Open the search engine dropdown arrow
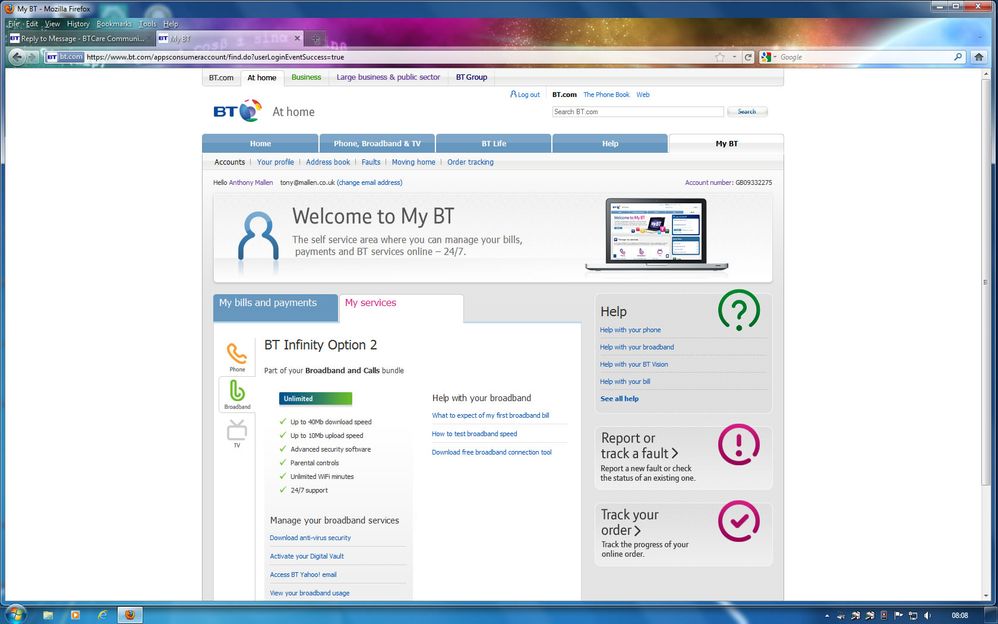The height and width of the screenshot is (624, 998). point(775,57)
